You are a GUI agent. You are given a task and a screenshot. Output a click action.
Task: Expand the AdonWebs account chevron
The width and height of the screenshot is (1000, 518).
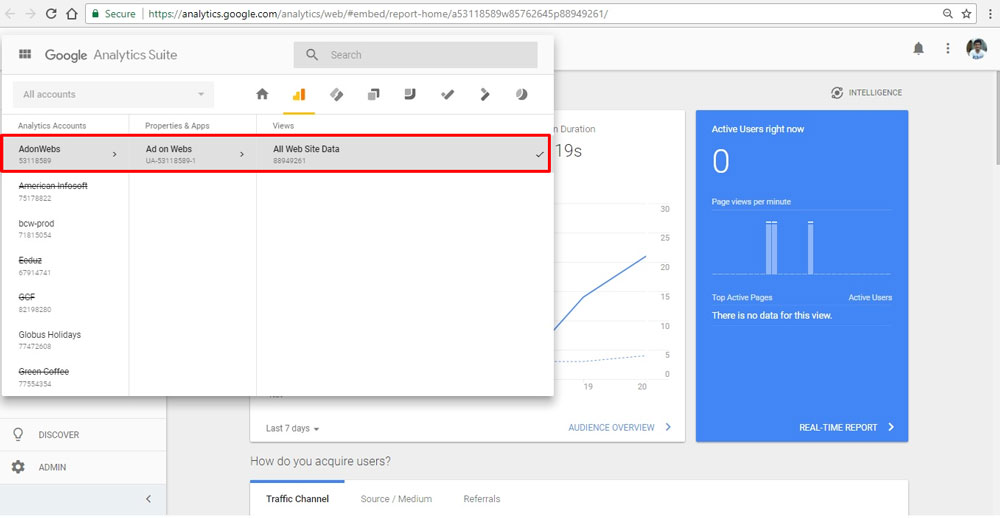coord(114,154)
